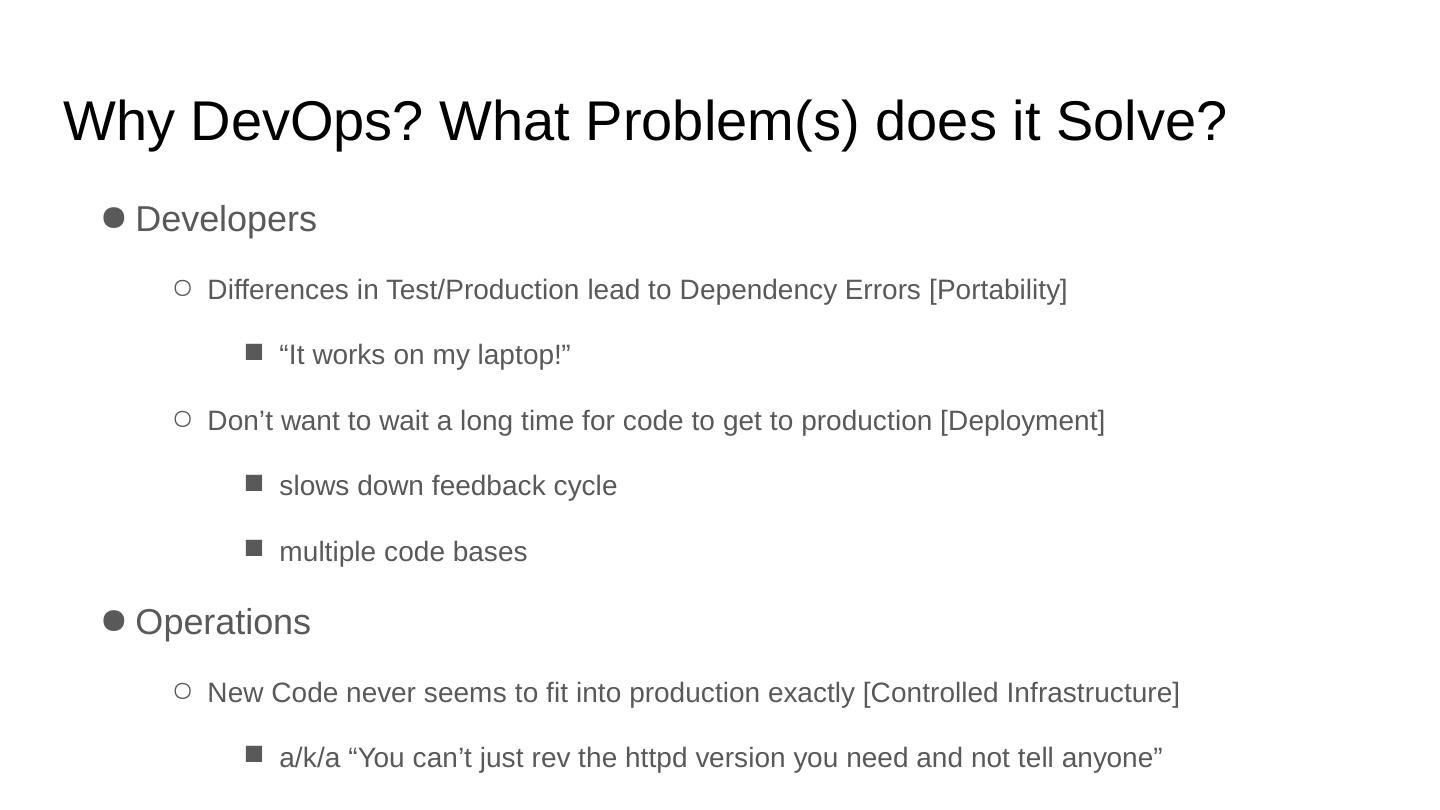Click the square bullet before "It works on my laptop!"

tap(254, 352)
